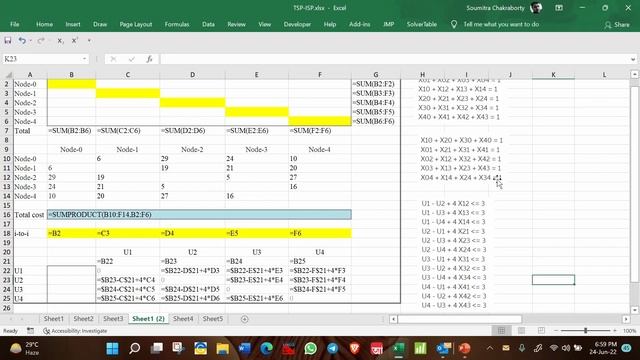Select cell containing =SUM(B2:F2)
The width and height of the screenshot is (640, 360).
click(376, 84)
